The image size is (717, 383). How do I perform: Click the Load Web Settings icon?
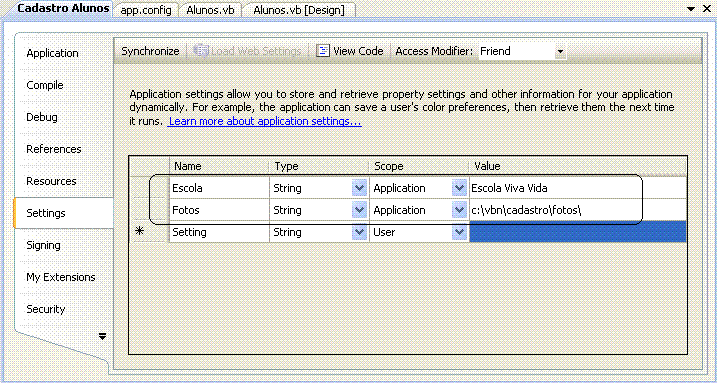pyautogui.click(x=200, y=51)
